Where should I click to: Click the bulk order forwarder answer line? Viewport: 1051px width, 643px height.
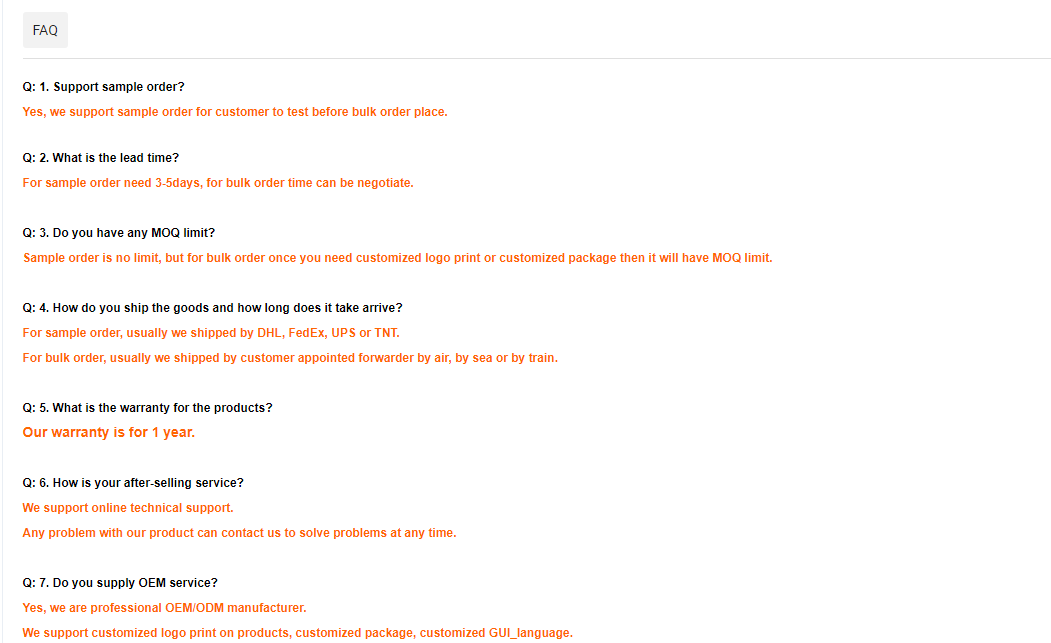point(290,358)
